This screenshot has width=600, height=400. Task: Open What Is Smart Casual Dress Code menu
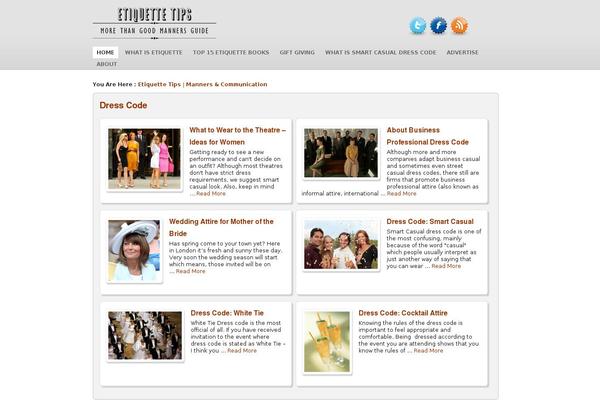pos(380,52)
